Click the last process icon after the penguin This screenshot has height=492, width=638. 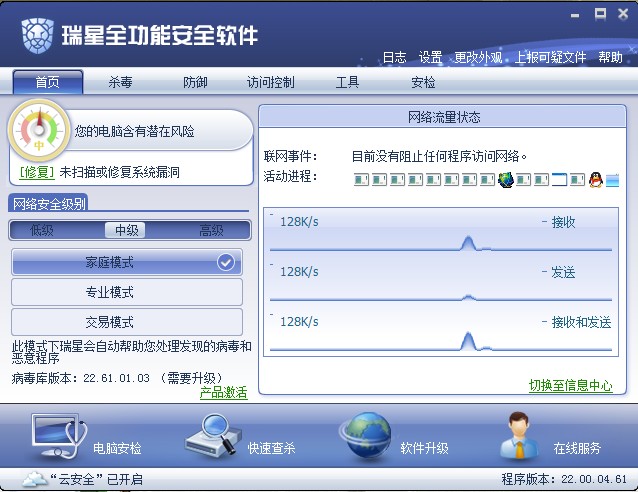point(612,180)
